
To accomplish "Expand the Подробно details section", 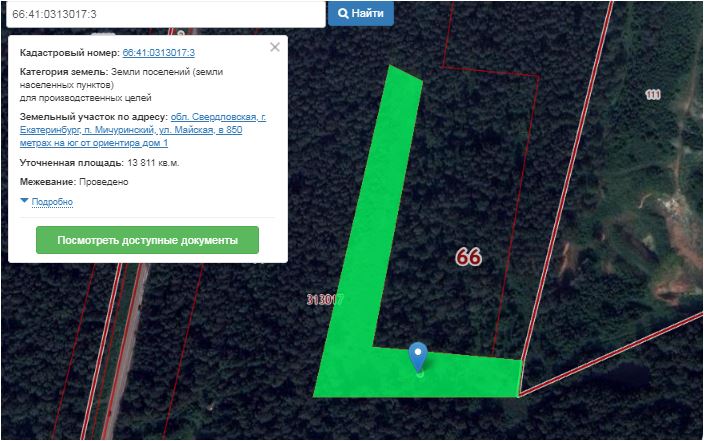I will [x=52, y=202].
